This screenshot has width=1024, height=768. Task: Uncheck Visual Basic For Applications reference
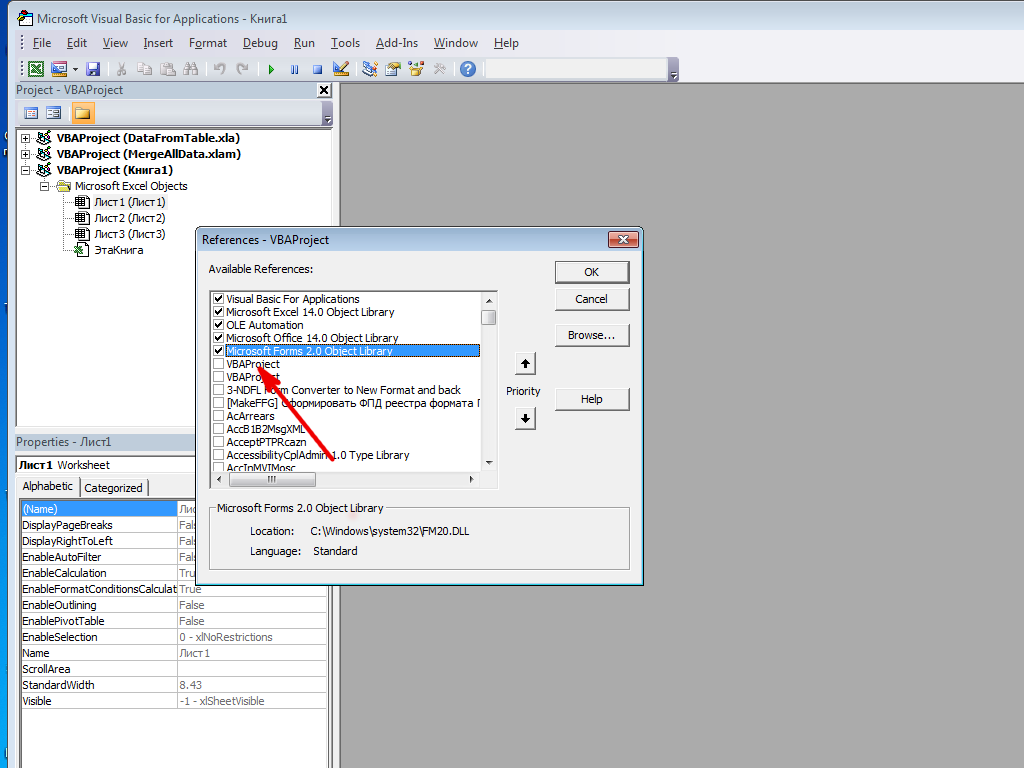(x=219, y=298)
